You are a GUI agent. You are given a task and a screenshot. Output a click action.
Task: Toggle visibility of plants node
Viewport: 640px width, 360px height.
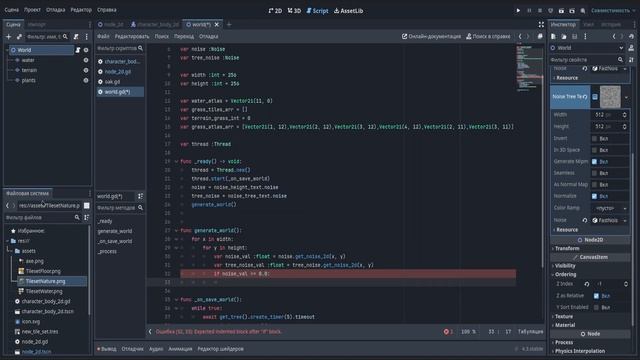pos(86,80)
